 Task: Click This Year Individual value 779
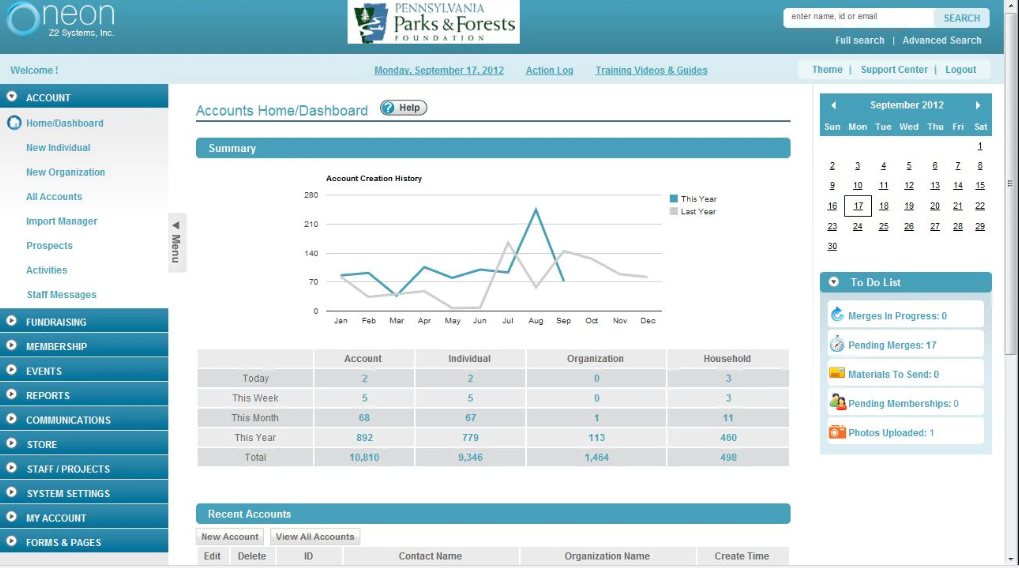470,437
